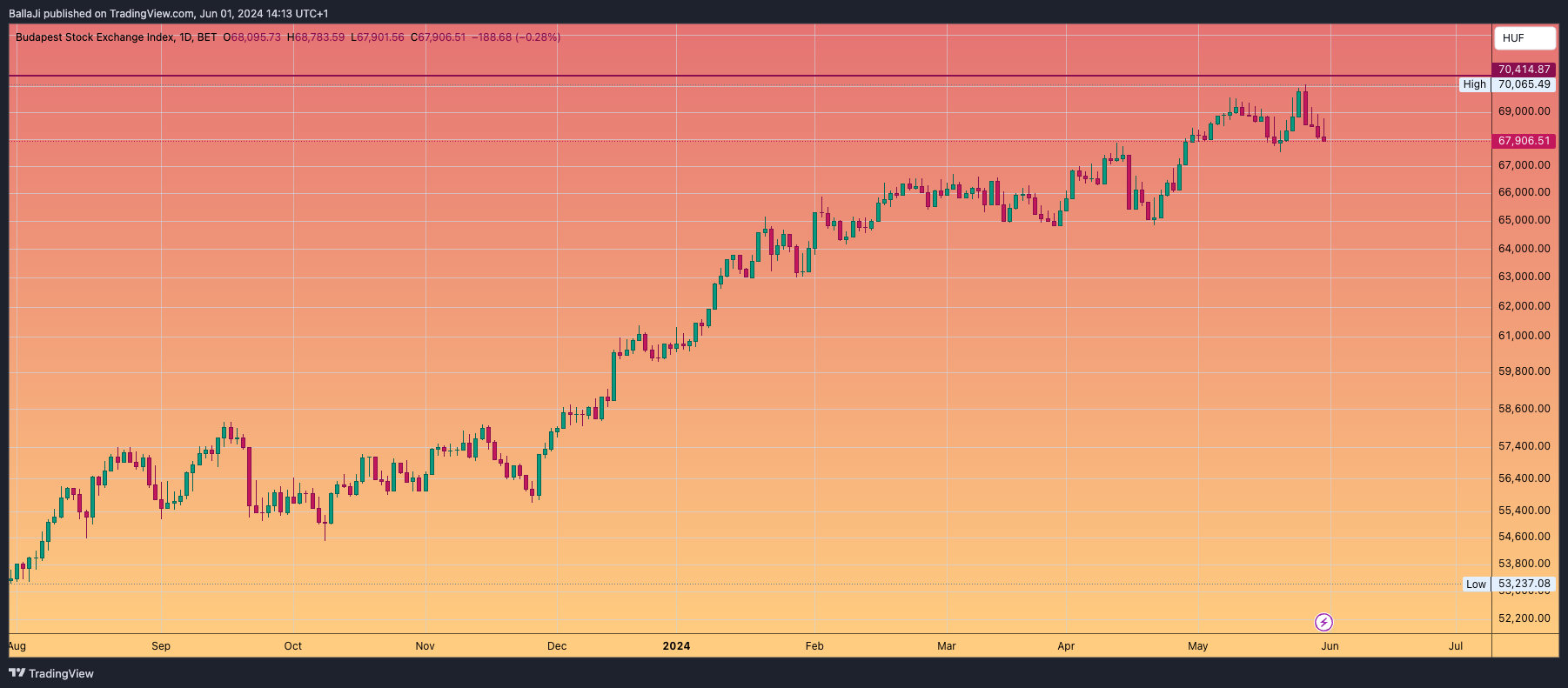Click the 64,000.00 price axis label
Screen dimensions: 1568x688
1524,249
